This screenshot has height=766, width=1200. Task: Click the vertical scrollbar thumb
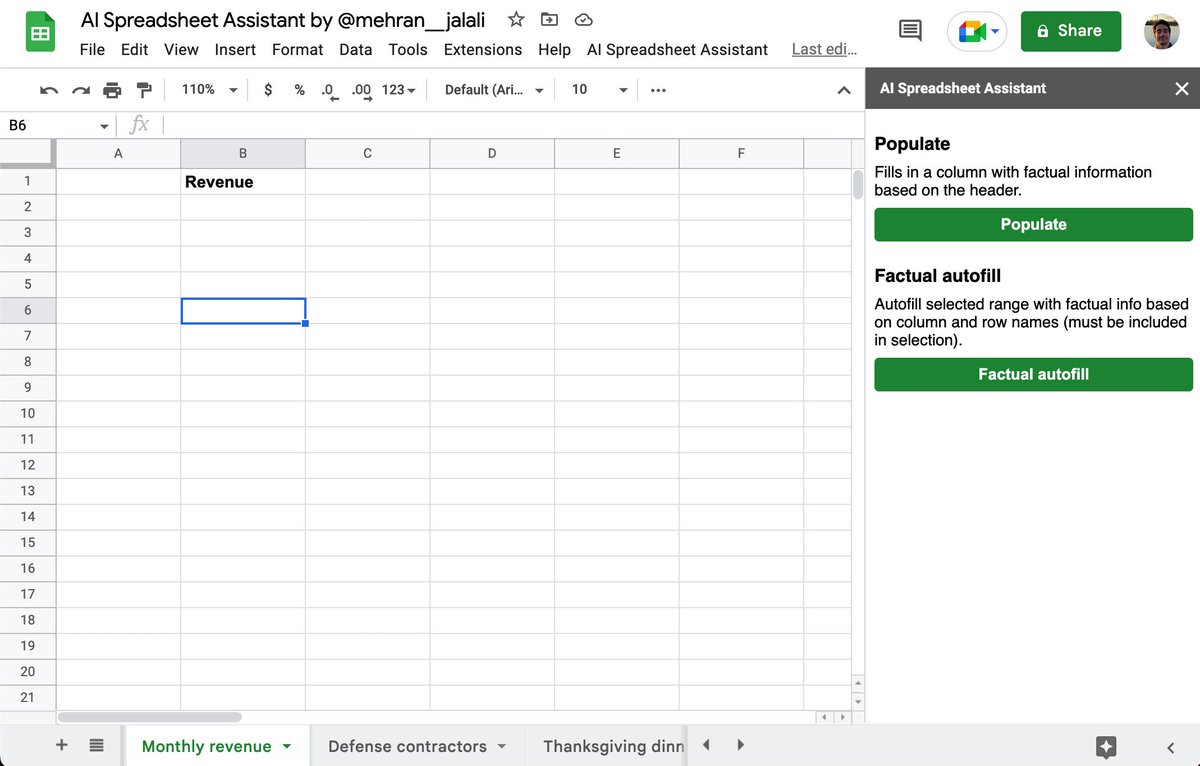[x=857, y=186]
